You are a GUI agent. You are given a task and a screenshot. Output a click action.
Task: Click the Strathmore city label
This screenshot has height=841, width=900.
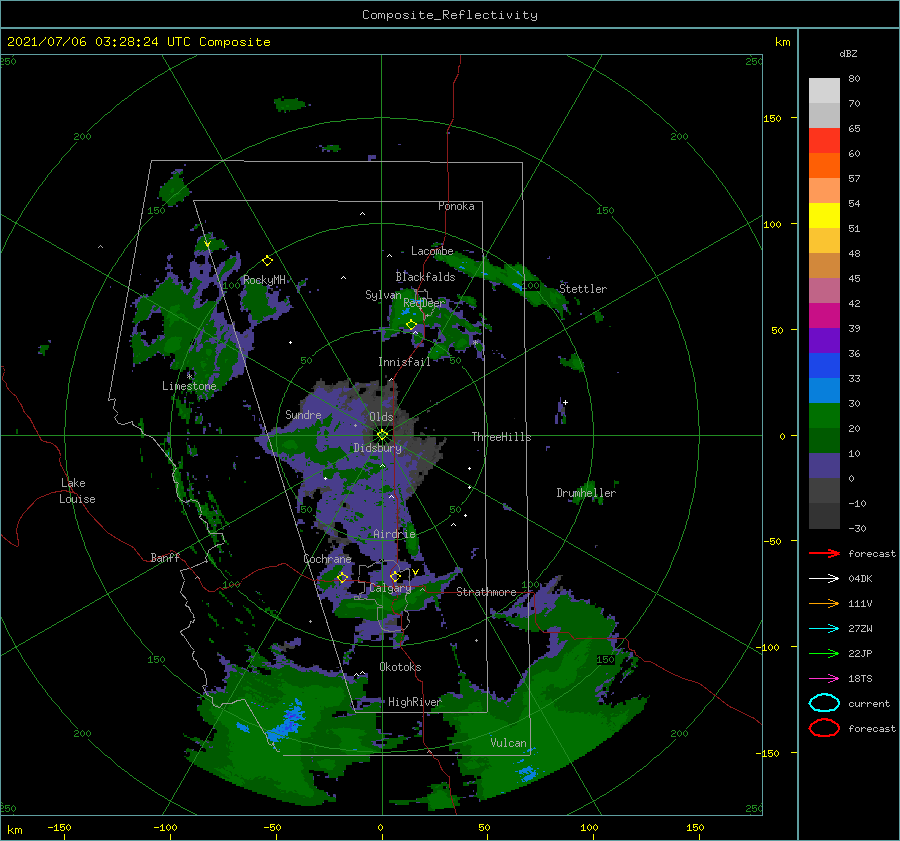click(x=486, y=592)
